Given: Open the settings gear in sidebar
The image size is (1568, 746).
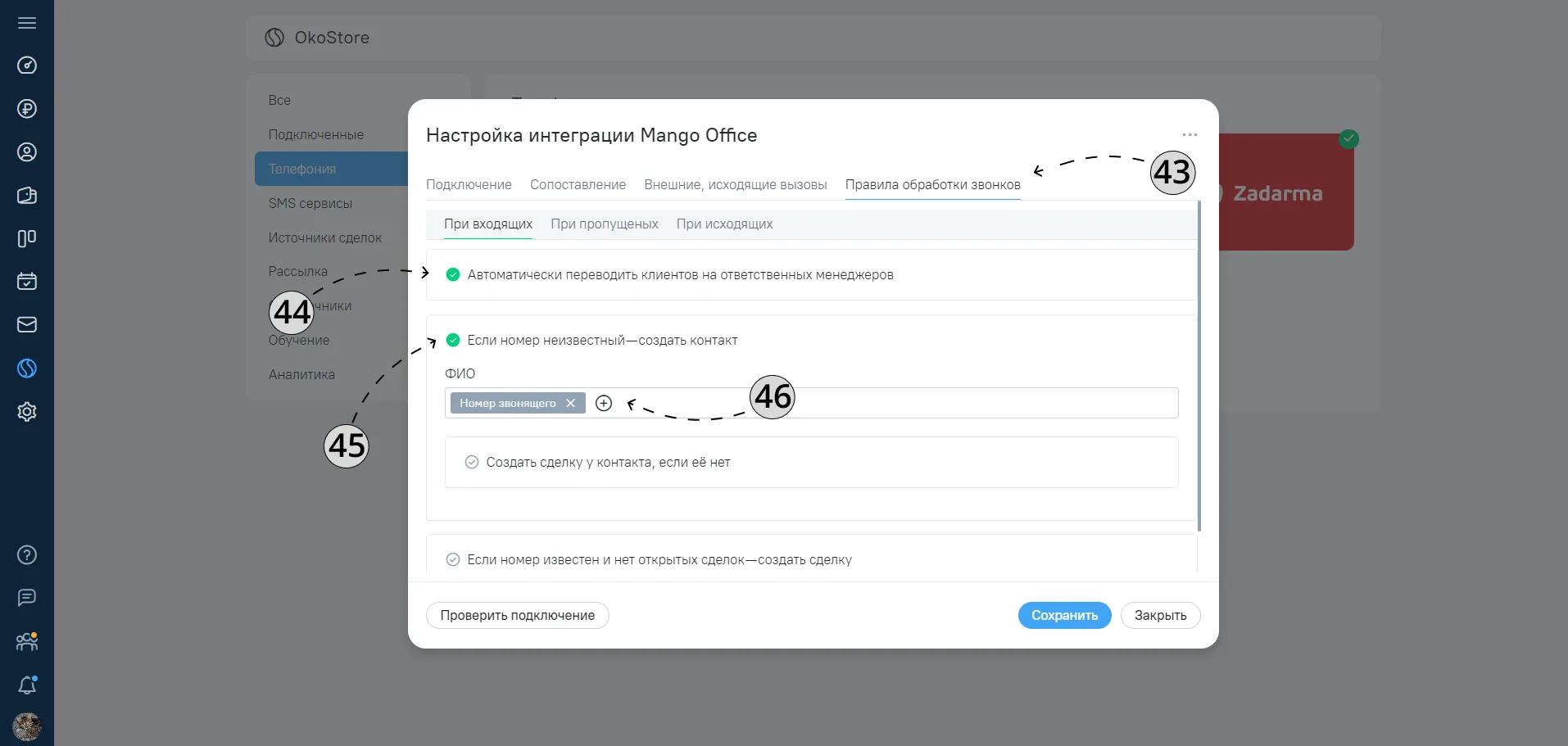Looking at the screenshot, I should [x=27, y=412].
